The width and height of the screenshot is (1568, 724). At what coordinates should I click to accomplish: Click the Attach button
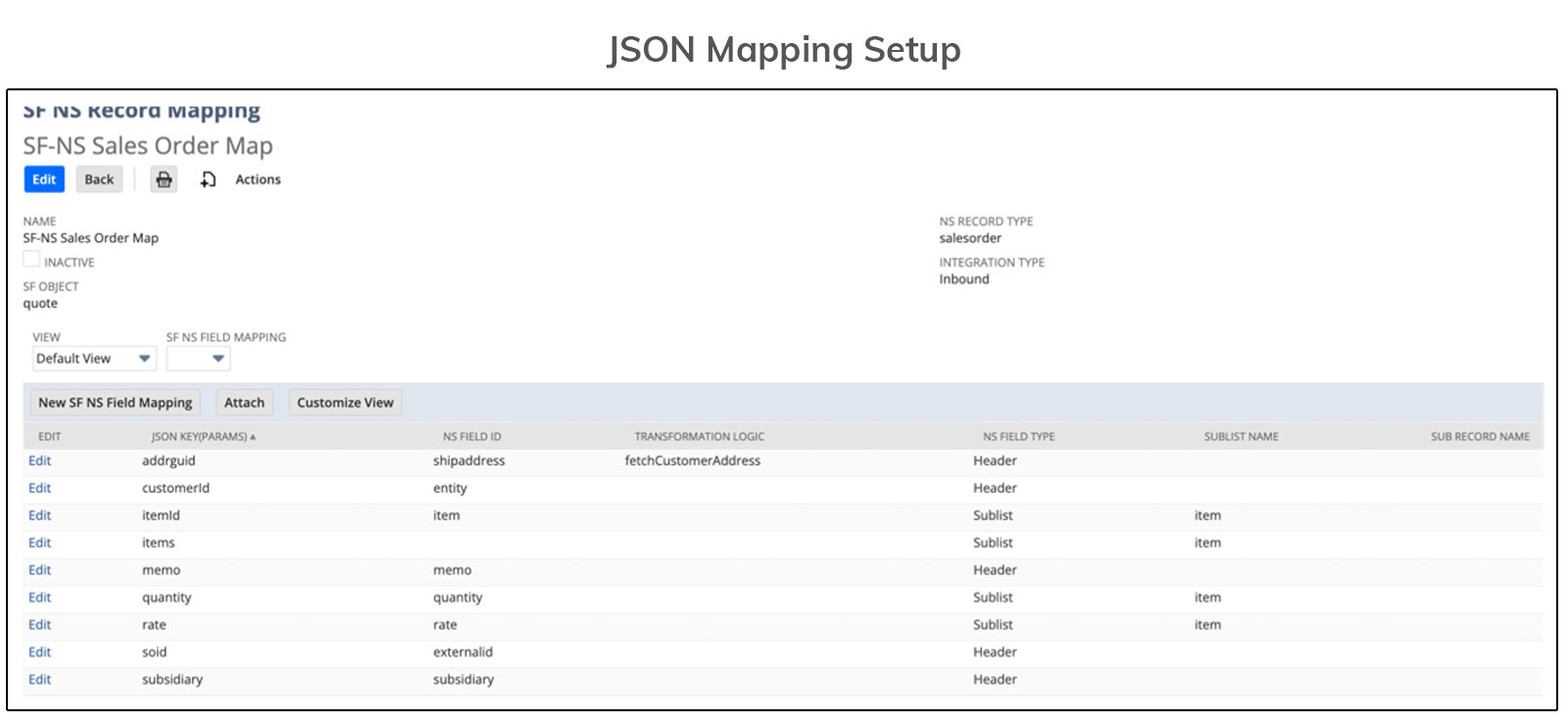click(x=244, y=403)
